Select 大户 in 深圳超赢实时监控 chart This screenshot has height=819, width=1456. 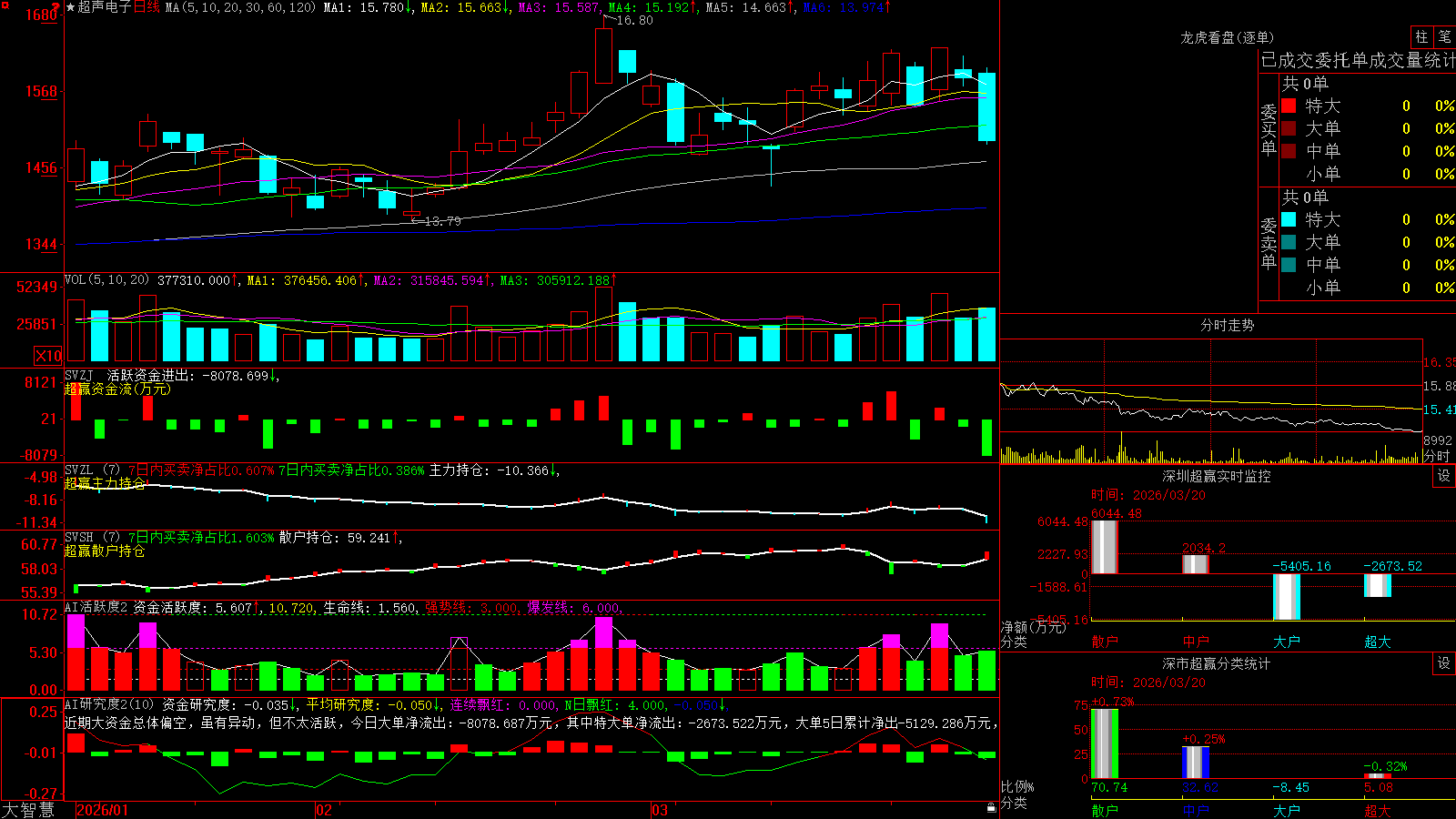(x=1287, y=642)
